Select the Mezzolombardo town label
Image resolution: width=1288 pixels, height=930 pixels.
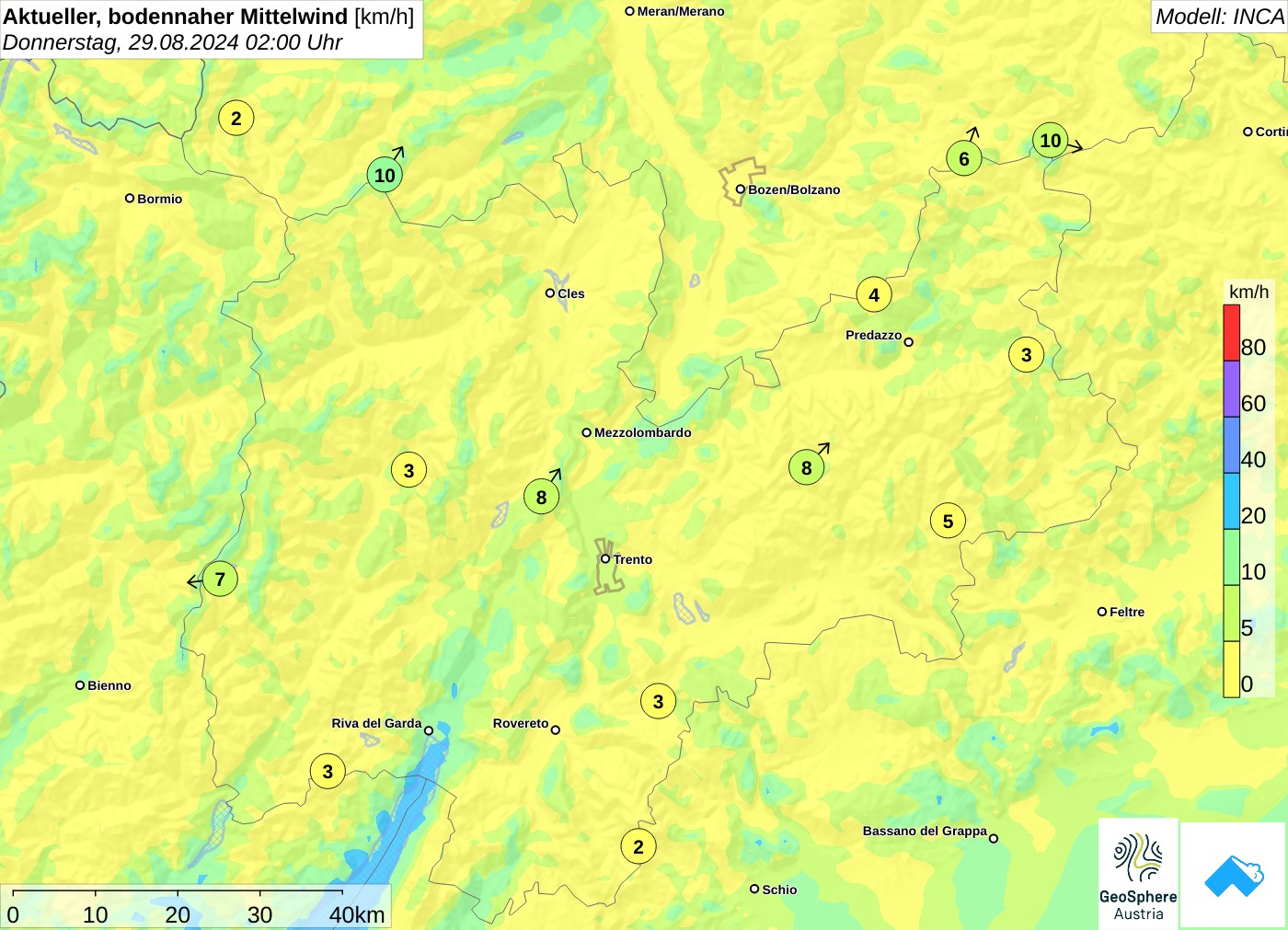(x=643, y=432)
